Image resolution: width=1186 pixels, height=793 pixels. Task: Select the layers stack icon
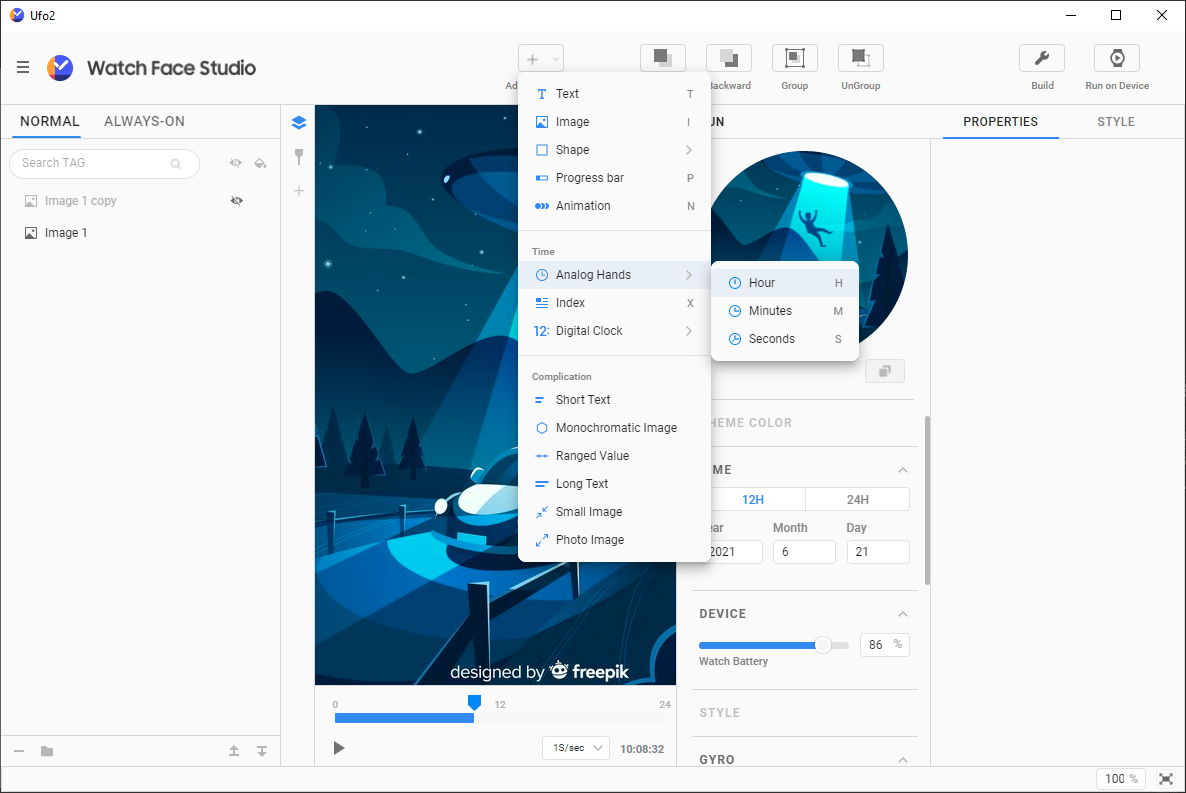pos(298,123)
